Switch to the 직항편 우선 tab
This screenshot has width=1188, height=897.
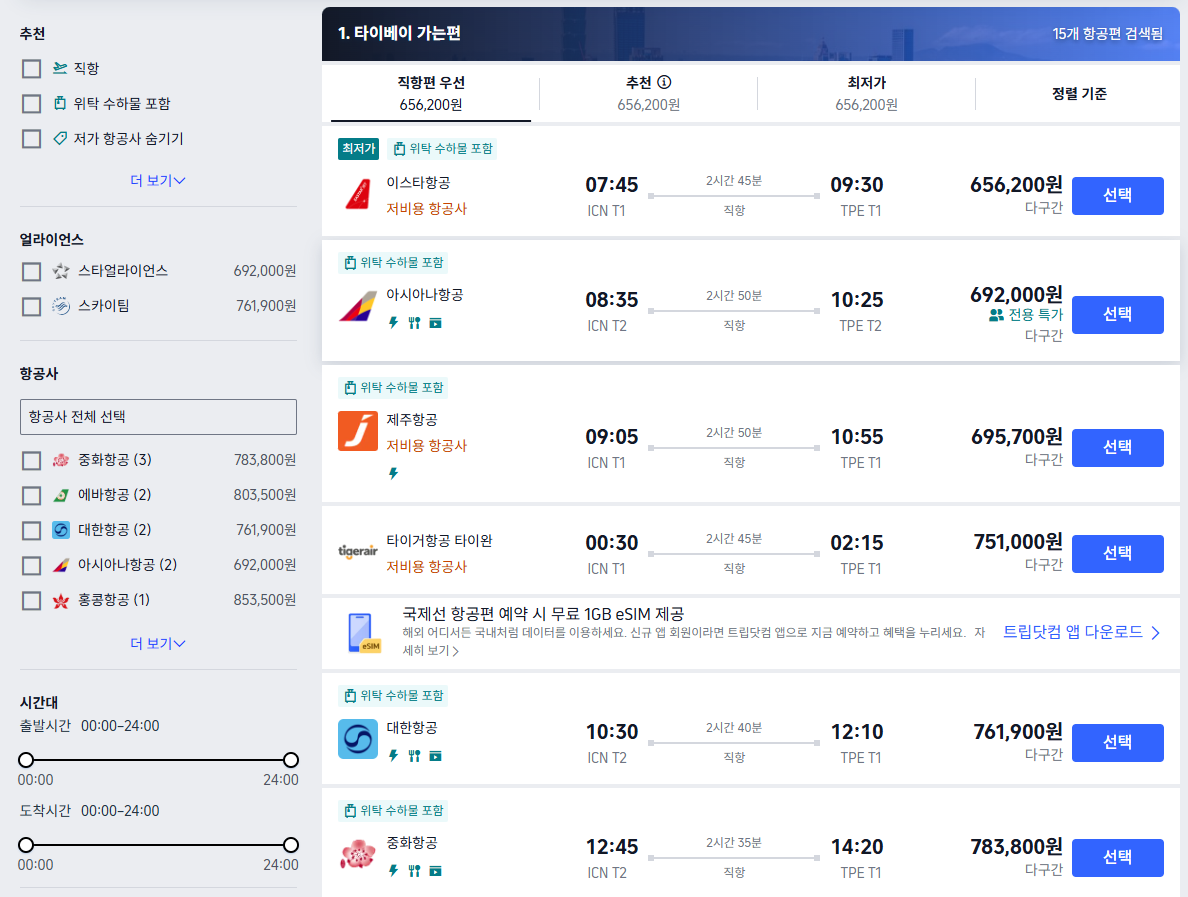pyautogui.click(x=431, y=93)
